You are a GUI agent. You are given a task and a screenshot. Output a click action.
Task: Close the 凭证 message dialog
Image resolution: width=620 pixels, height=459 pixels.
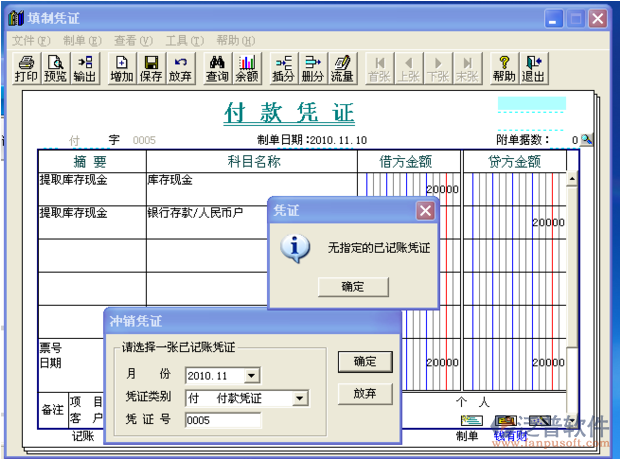(425, 211)
